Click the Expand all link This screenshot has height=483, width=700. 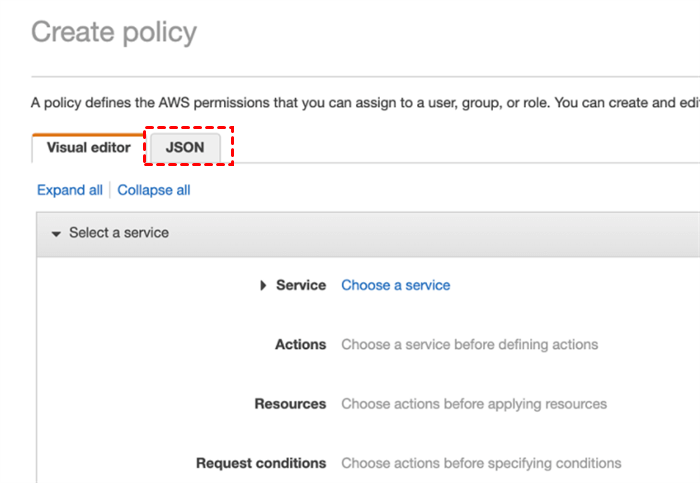tap(69, 190)
